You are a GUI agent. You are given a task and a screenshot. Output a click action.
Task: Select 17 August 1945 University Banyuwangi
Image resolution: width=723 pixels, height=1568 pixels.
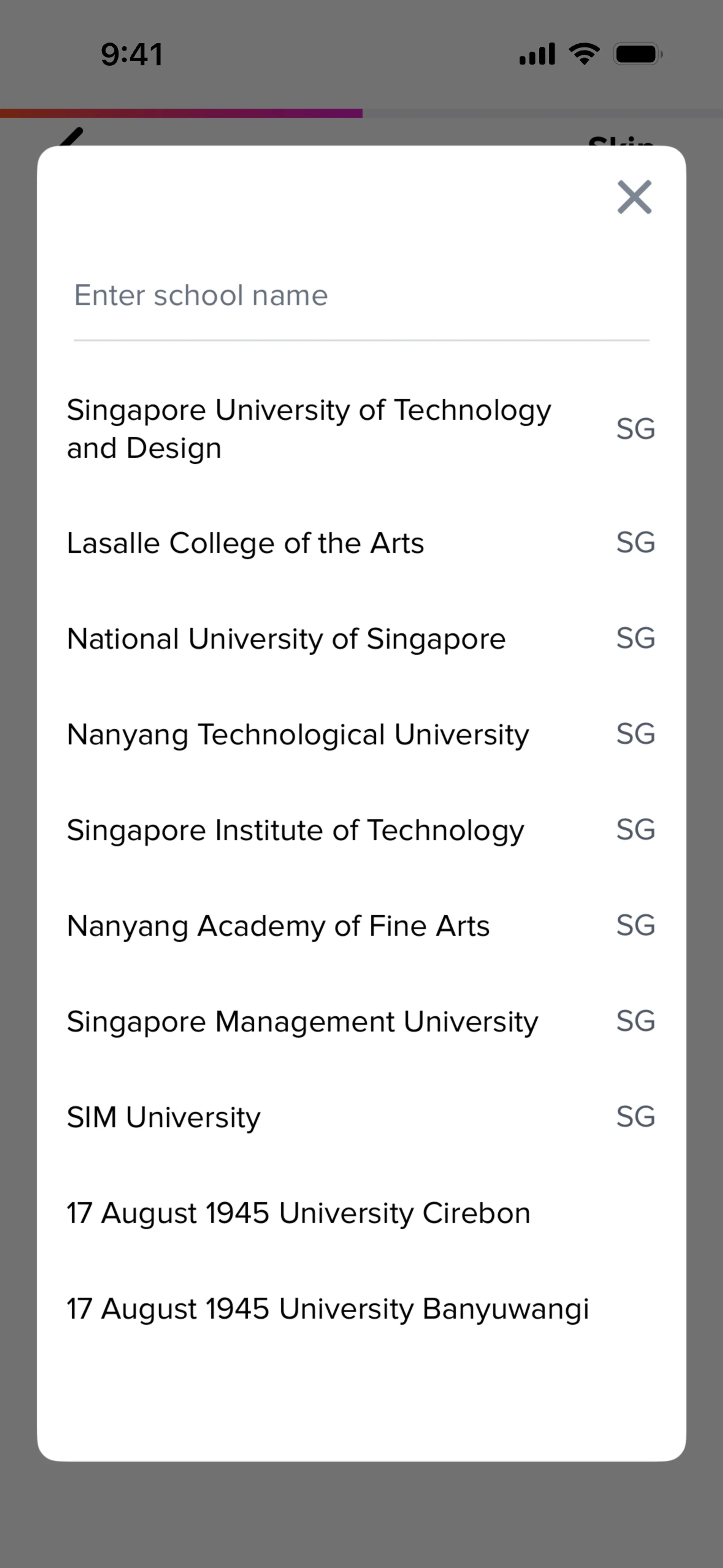361,1308
